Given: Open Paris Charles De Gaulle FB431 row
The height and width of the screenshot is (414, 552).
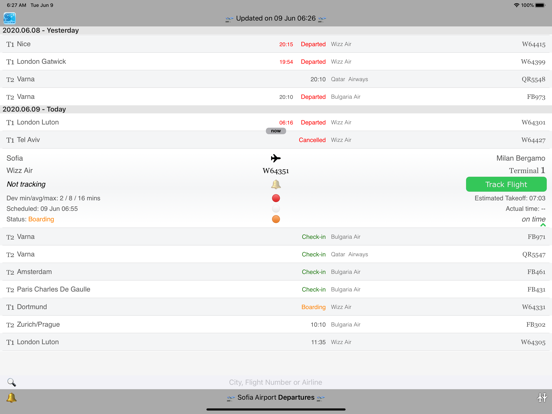Looking at the screenshot, I should tap(276, 289).
